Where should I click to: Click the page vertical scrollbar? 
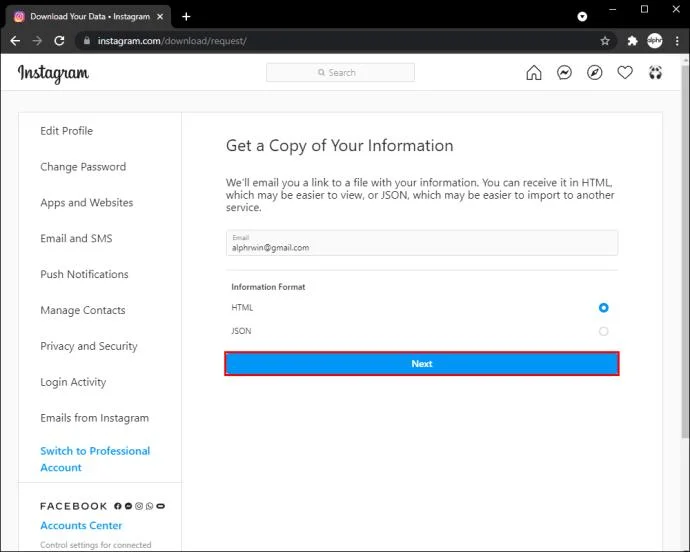point(685,251)
